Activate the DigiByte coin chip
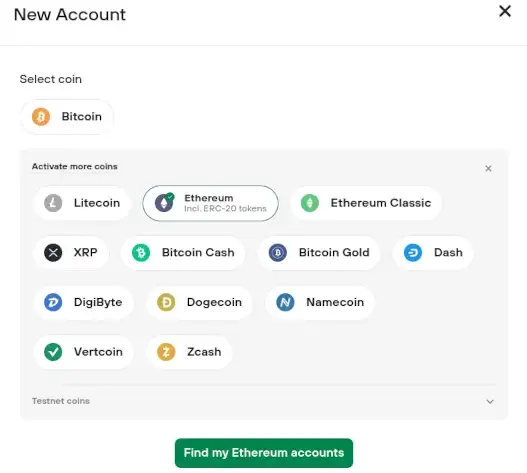 [x=83, y=302]
